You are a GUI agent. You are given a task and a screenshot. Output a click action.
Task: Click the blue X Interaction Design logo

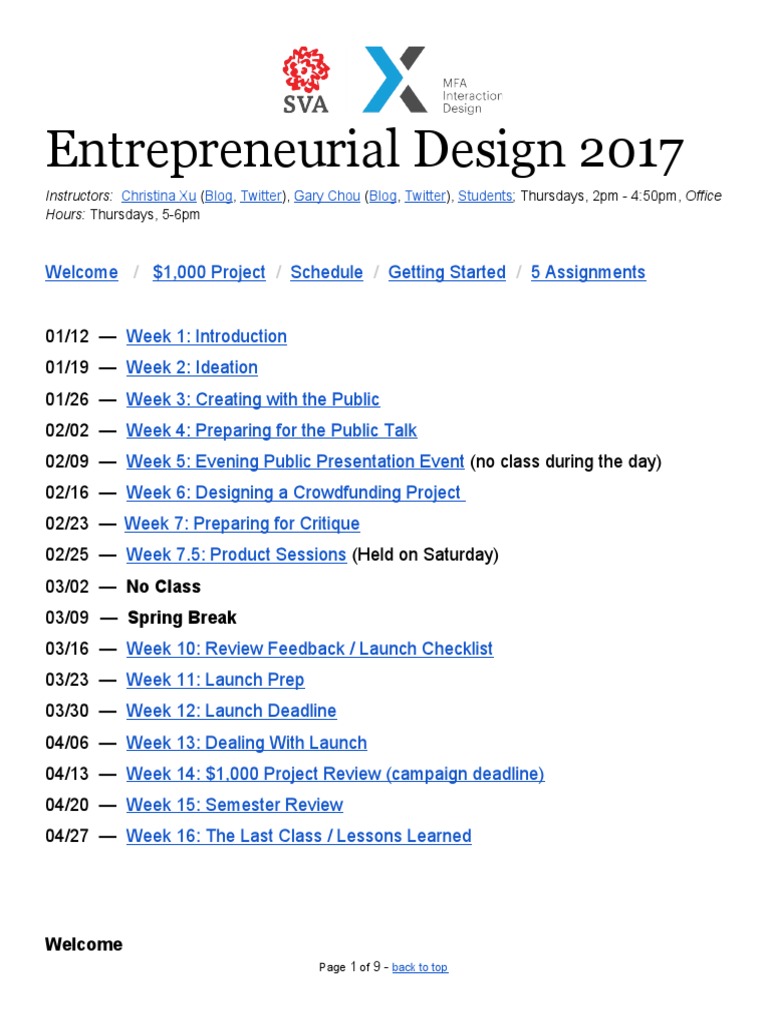tap(432, 80)
